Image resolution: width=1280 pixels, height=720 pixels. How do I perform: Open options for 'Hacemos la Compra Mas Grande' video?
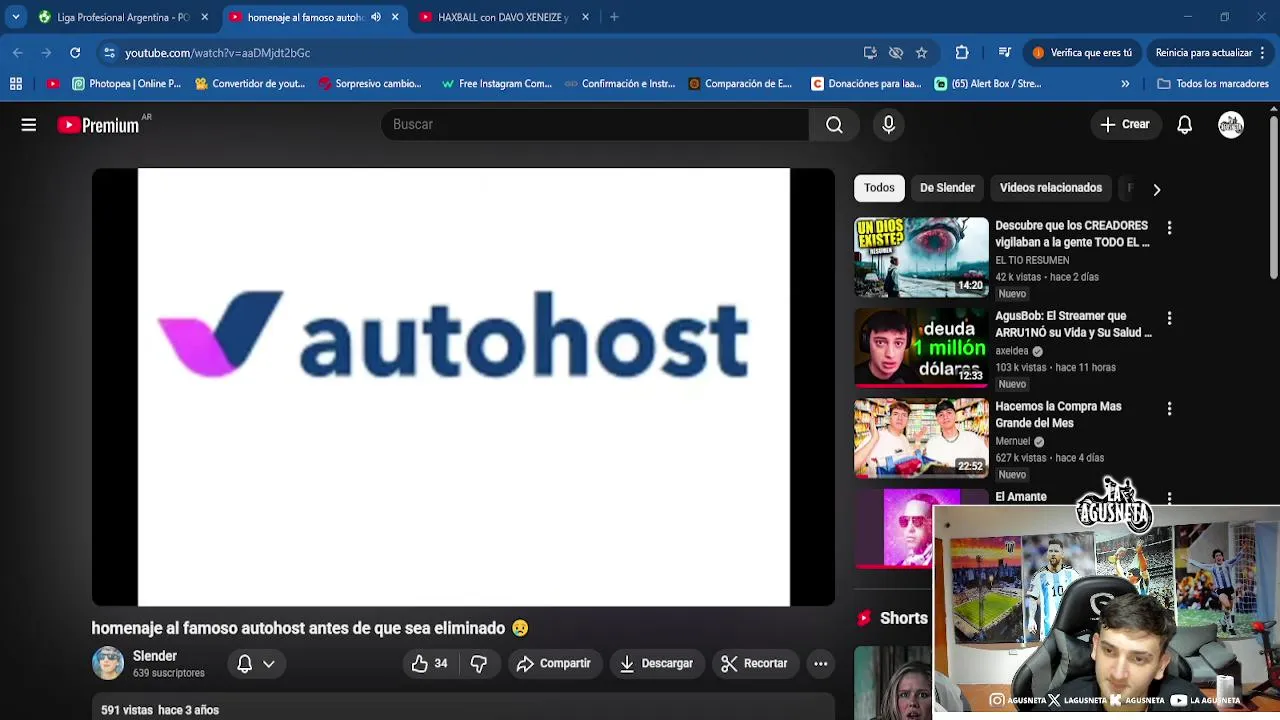pos(1169,409)
